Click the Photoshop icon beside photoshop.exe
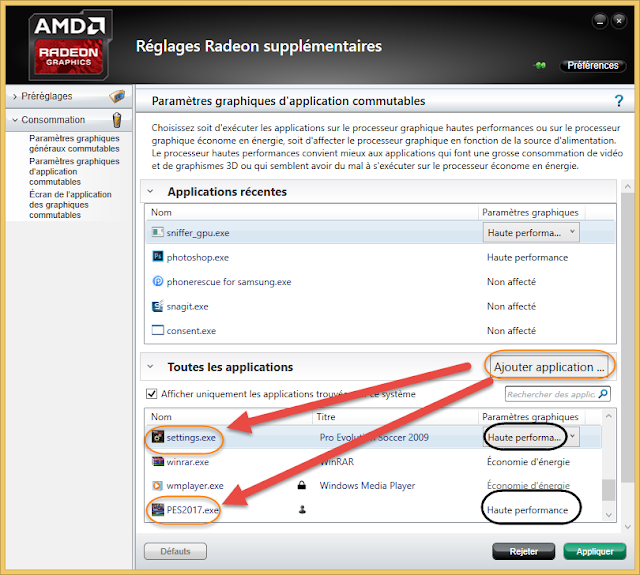The height and width of the screenshot is (575, 640). (158, 256)
